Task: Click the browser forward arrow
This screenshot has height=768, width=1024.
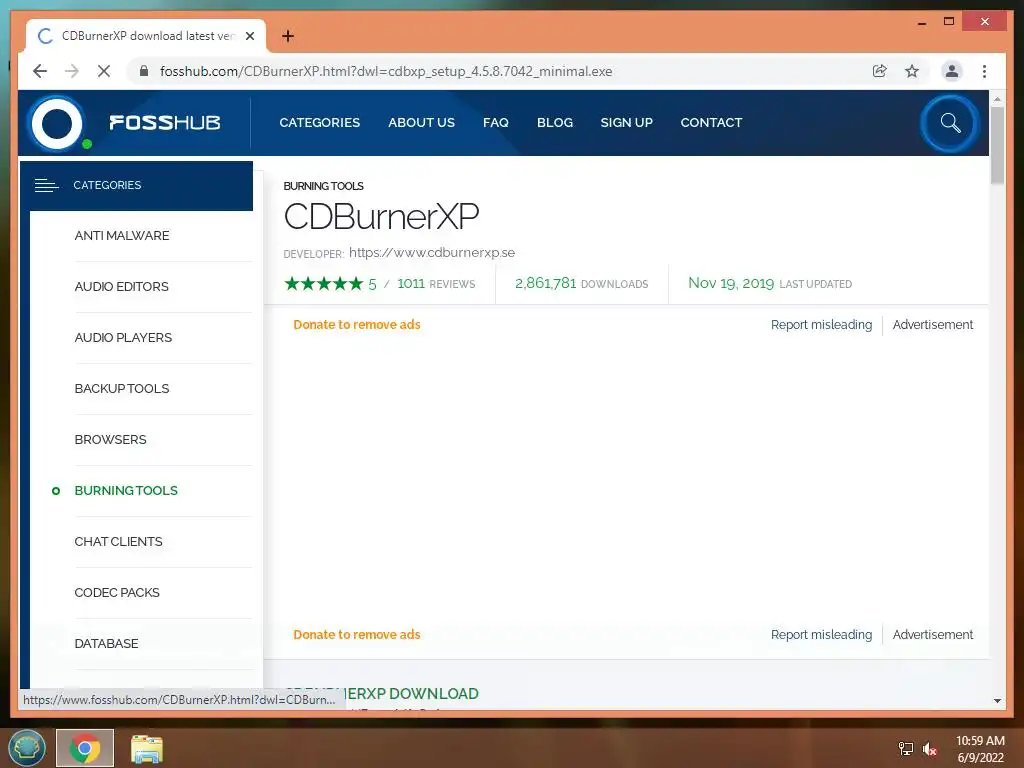Action: pyautogui.click(x=72, y=71)
